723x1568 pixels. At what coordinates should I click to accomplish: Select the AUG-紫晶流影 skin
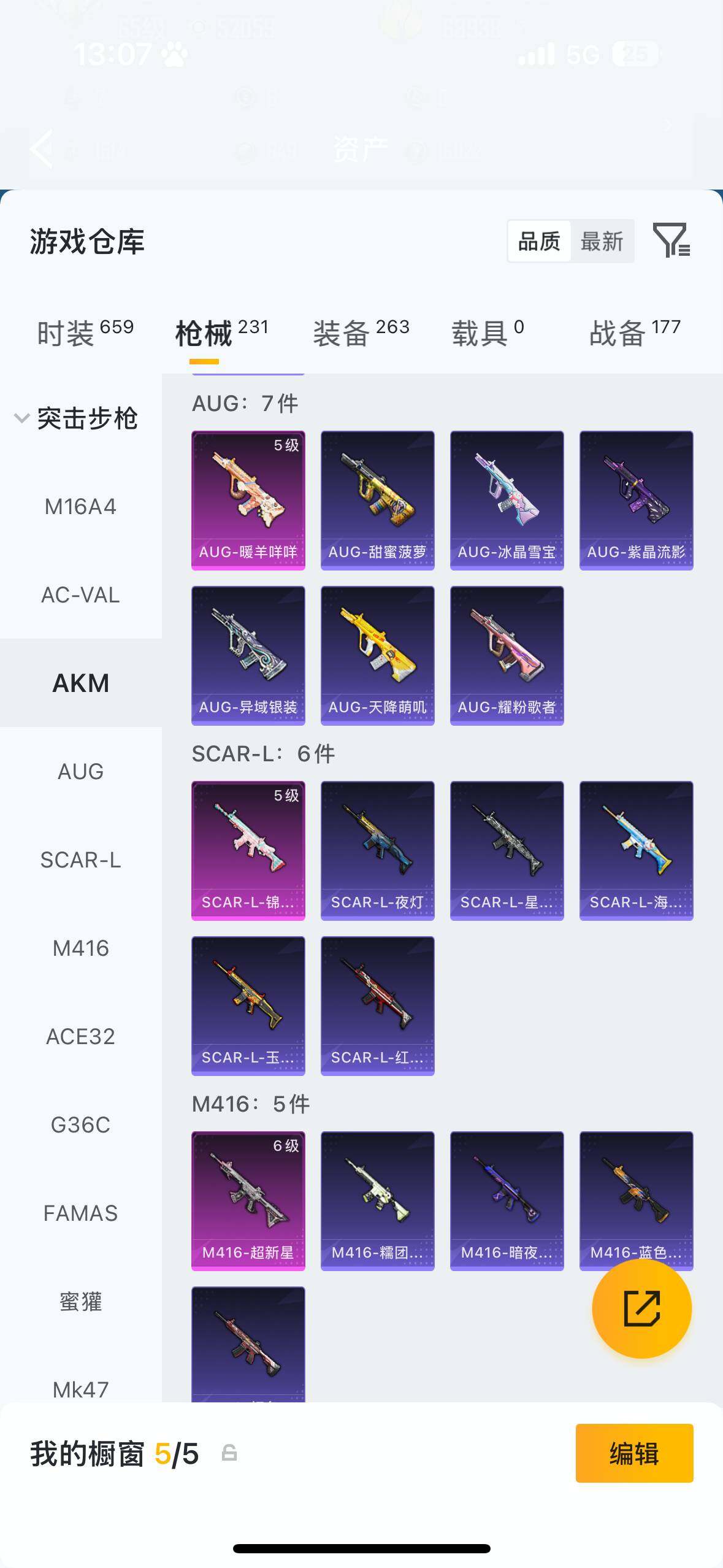636,500
